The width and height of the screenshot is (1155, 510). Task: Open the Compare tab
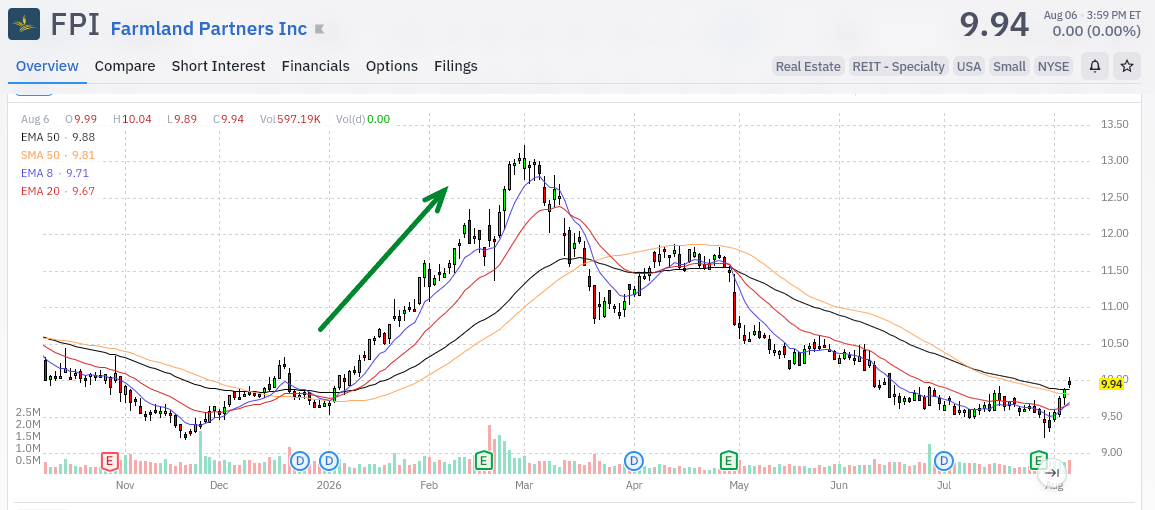click(x=124, y=66)
